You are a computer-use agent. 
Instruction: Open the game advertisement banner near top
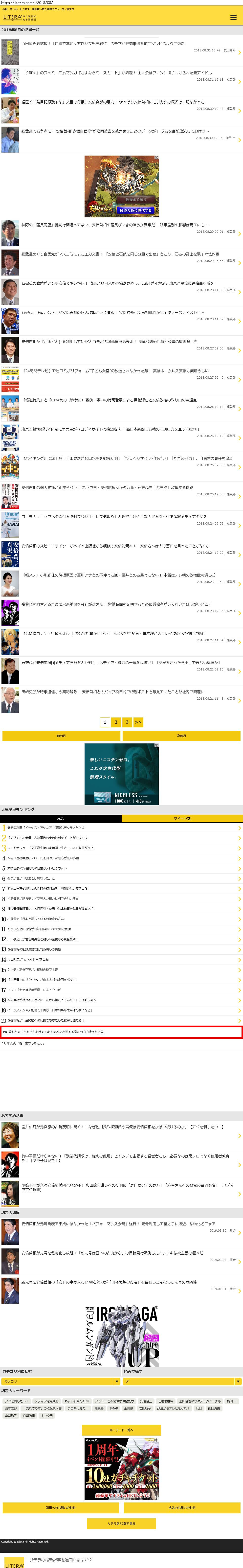121,186
